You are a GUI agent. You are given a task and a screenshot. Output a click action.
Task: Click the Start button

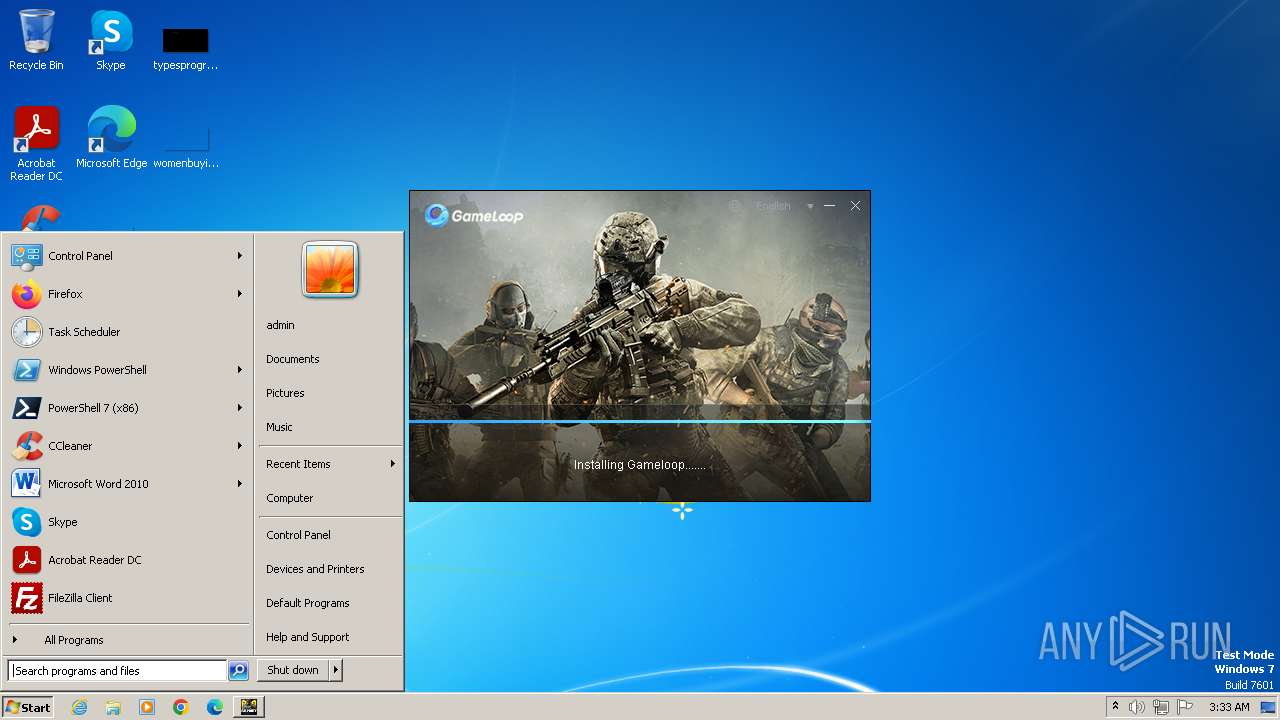tap(28, 707)
